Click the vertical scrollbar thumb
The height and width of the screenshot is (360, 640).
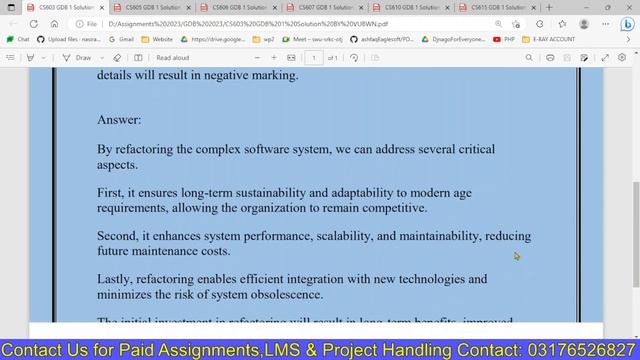[x=636, y=234]
